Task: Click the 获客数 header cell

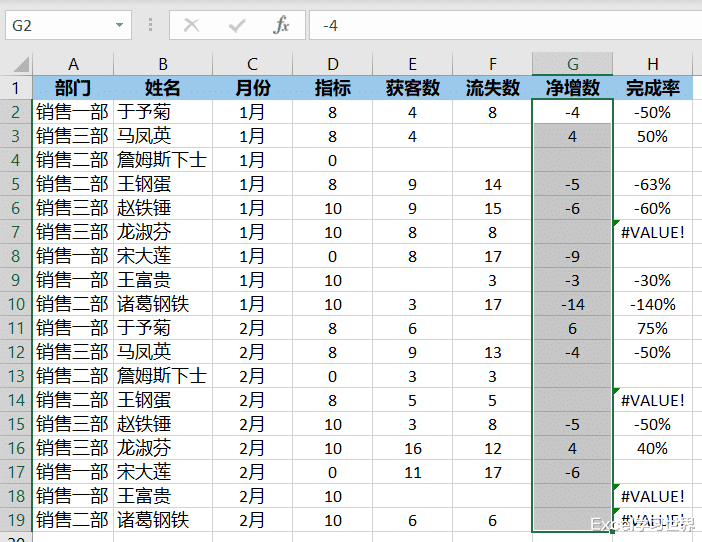Action: pyautogui.click(x=412, y=88)
